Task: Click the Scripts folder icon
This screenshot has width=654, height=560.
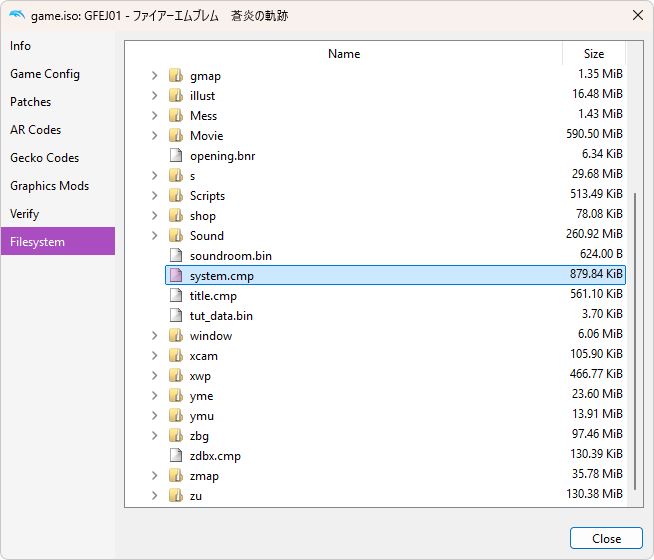Action: 176,196
